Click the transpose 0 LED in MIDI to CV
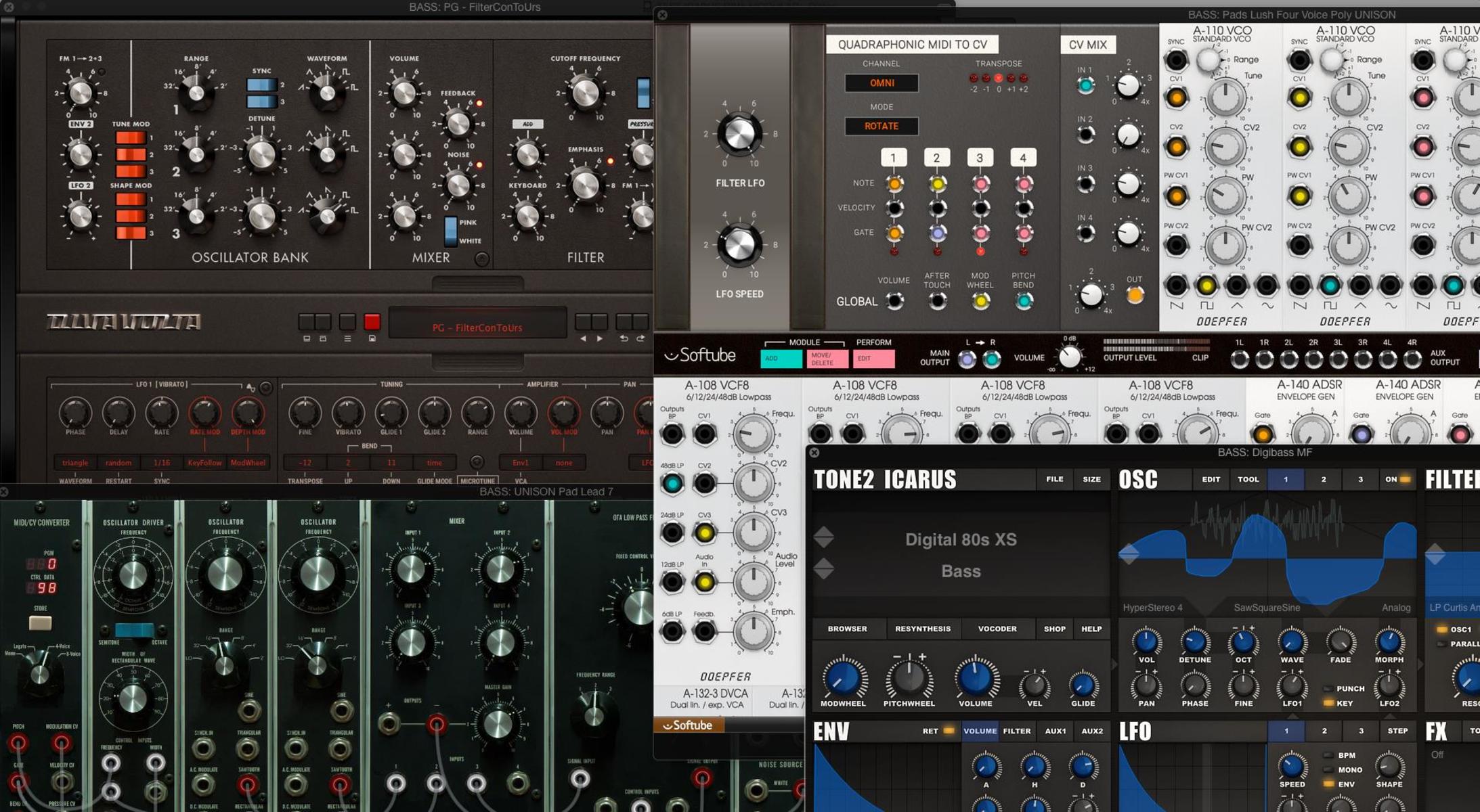 pyautogui.click(x=999, y=78)
